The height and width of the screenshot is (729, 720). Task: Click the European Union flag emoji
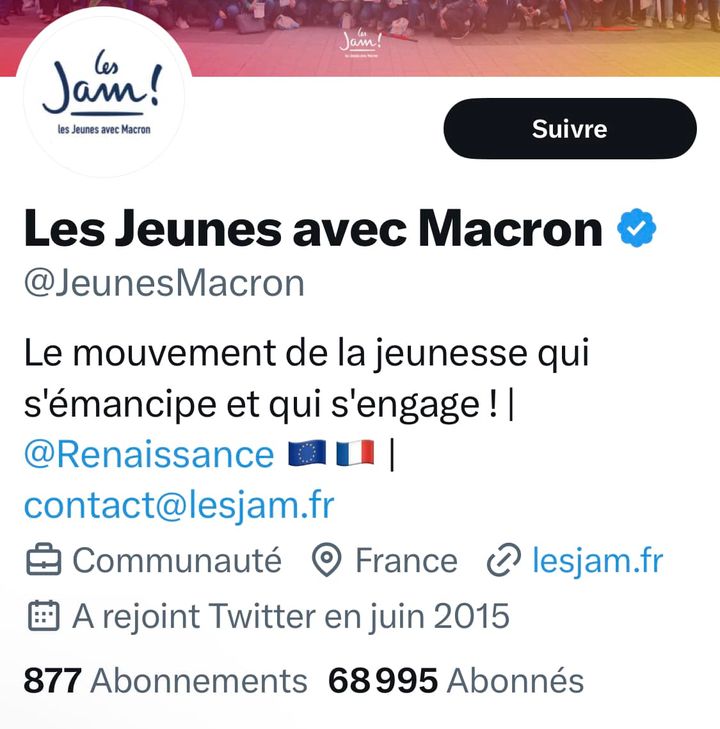307,454
